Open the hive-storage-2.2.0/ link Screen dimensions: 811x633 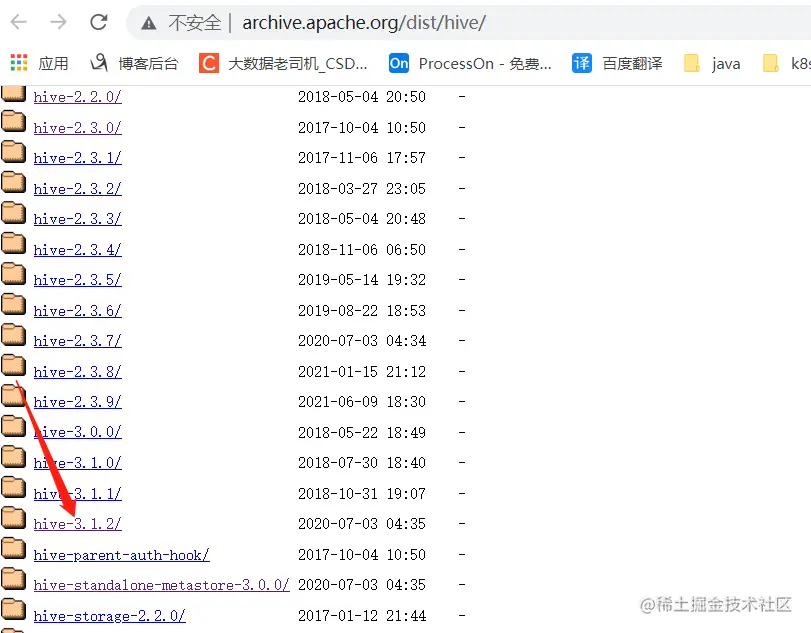click(109, 616)
